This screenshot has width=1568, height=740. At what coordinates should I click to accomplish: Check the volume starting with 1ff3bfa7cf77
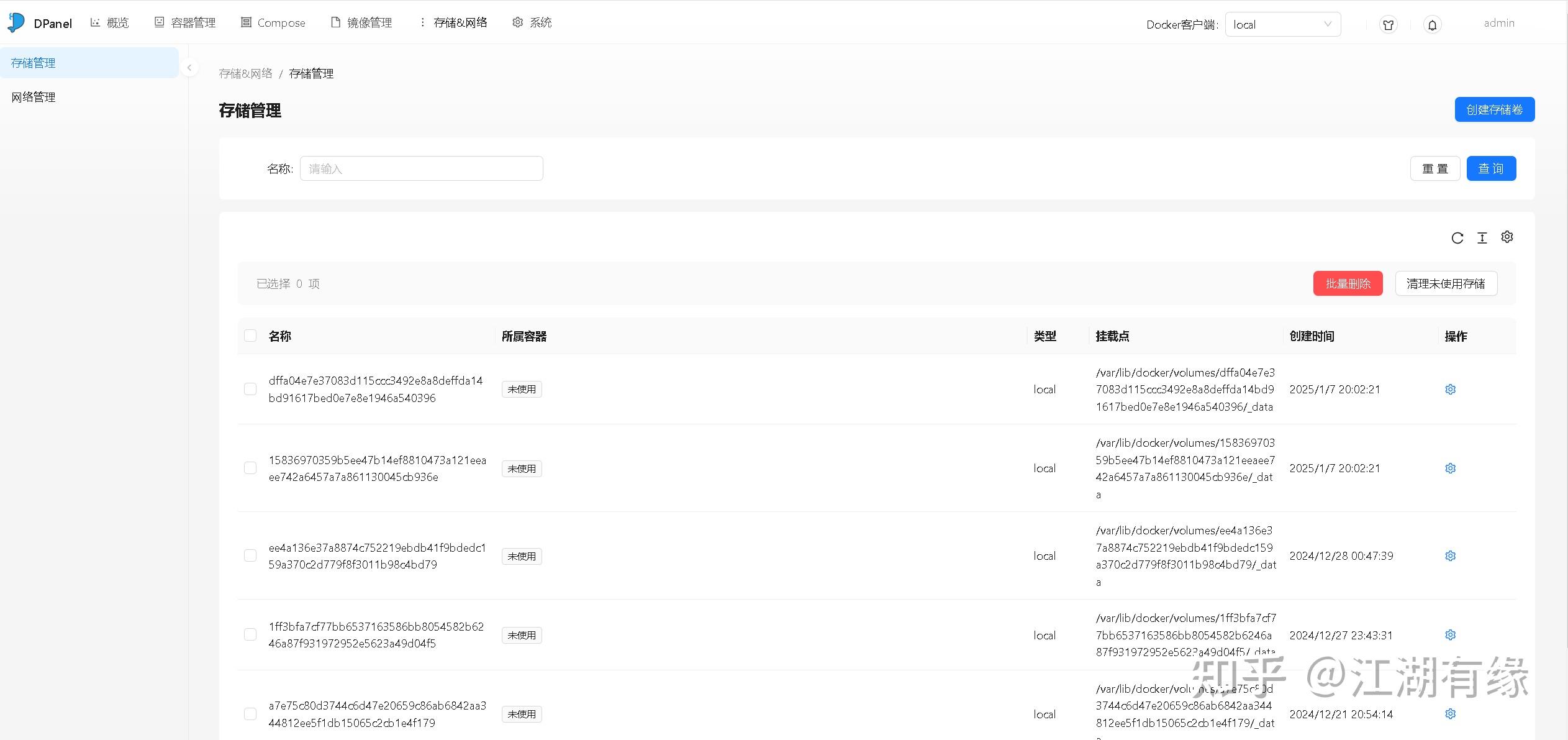[x=250, y=634]
